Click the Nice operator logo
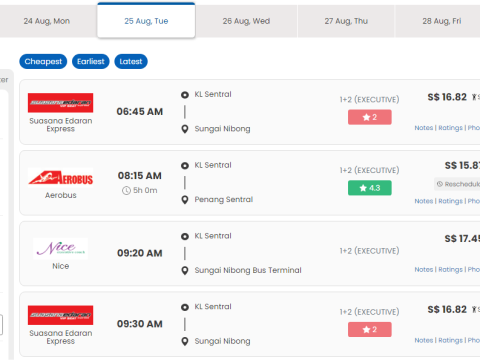Screen dimensions: 480x360 coord(60,248)
